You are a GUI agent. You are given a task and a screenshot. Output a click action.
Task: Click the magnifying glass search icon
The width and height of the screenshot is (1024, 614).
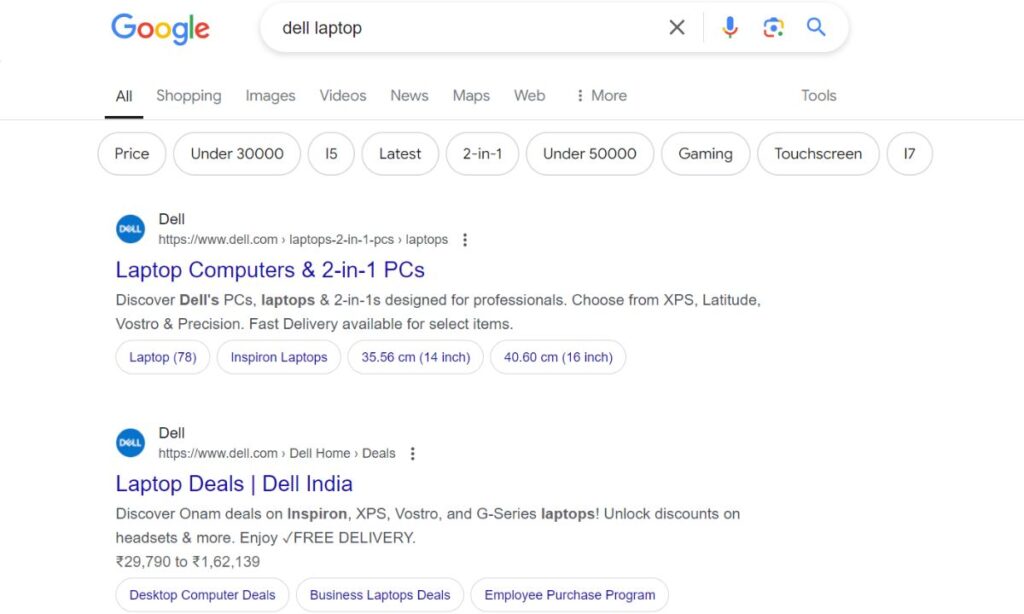click(x=816, y=27)
